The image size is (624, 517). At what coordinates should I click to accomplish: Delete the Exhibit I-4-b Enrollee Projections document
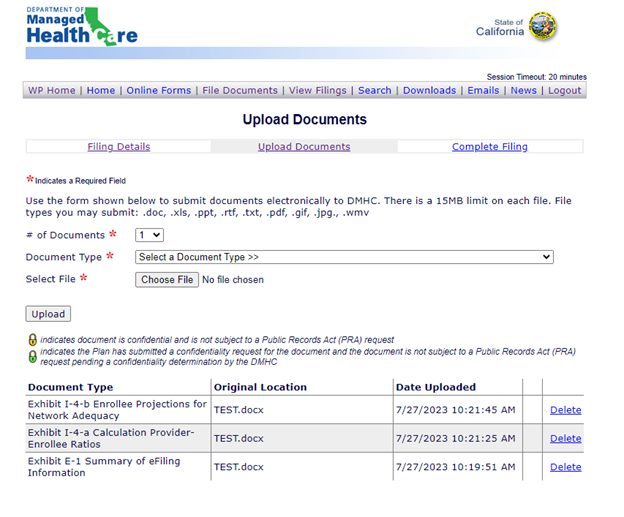(x=565, y=410)
